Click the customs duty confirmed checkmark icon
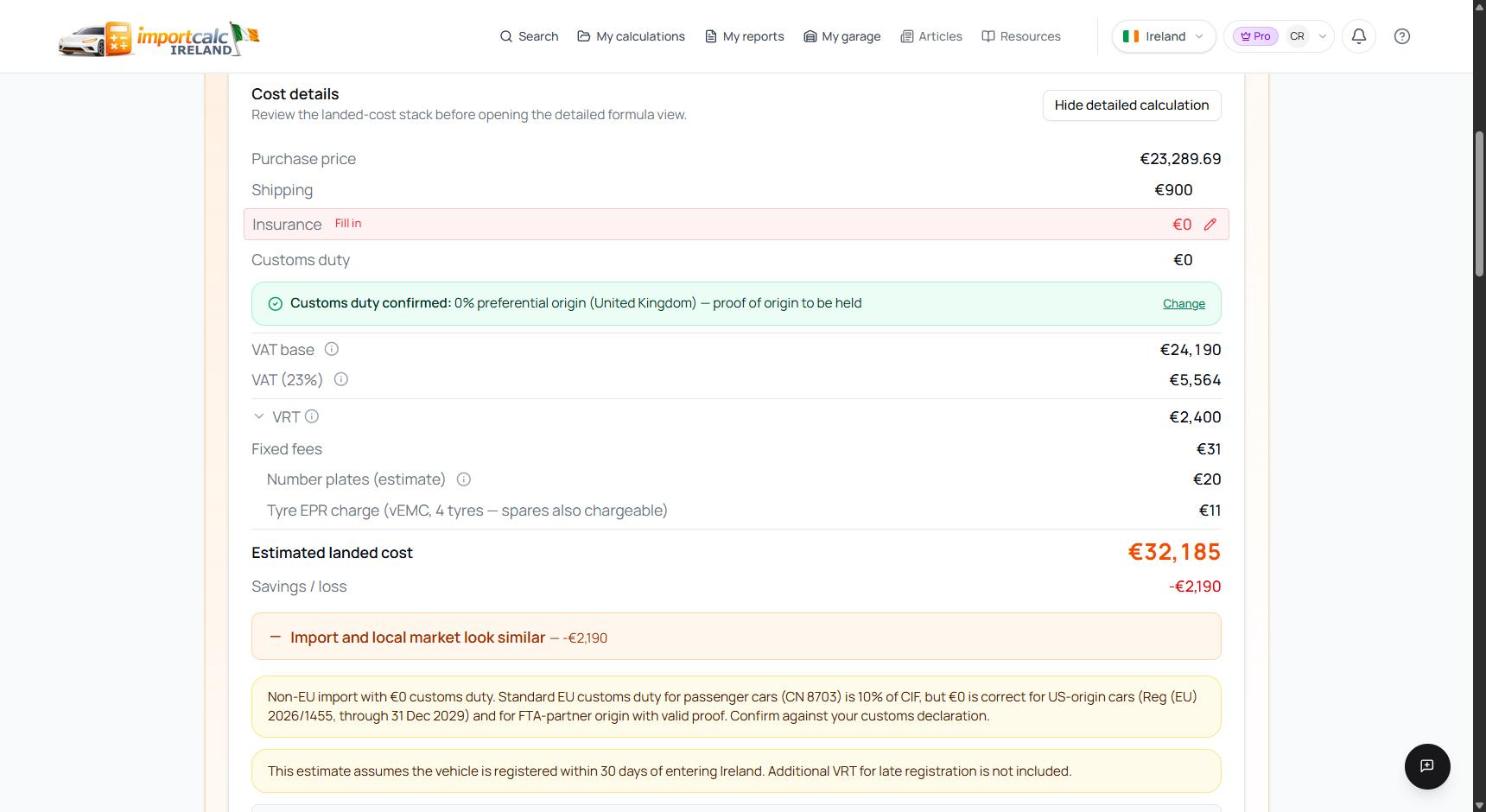The image size is (1486, 812). tap(275, 304)
